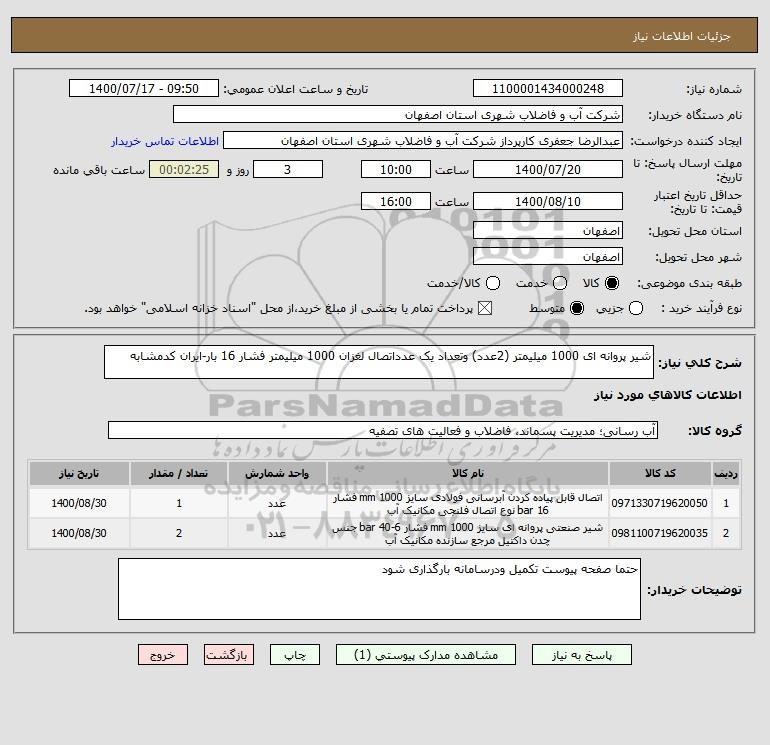Click the remaining days field showing 3
The image size is (770, 745).
288,169
